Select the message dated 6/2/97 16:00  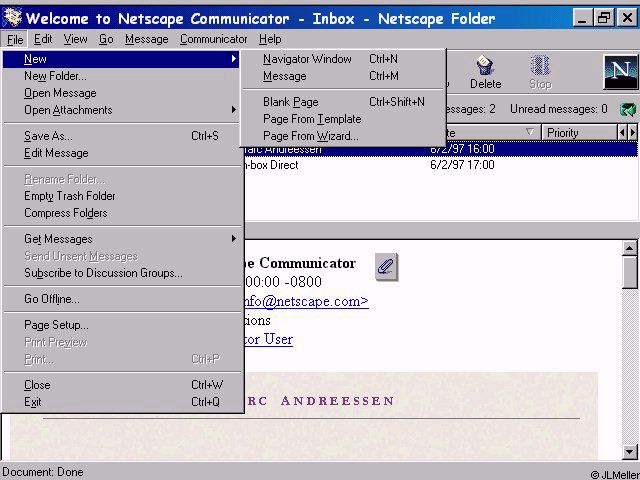click(441, 149)
